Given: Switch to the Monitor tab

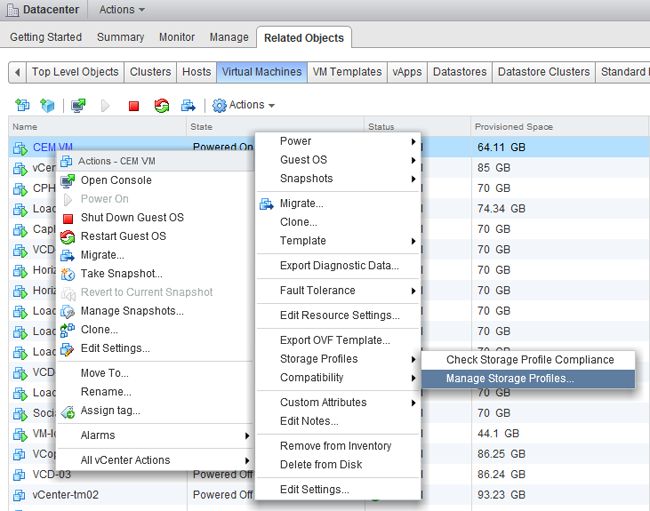Looking at the screenshot, I should [177, 38].
